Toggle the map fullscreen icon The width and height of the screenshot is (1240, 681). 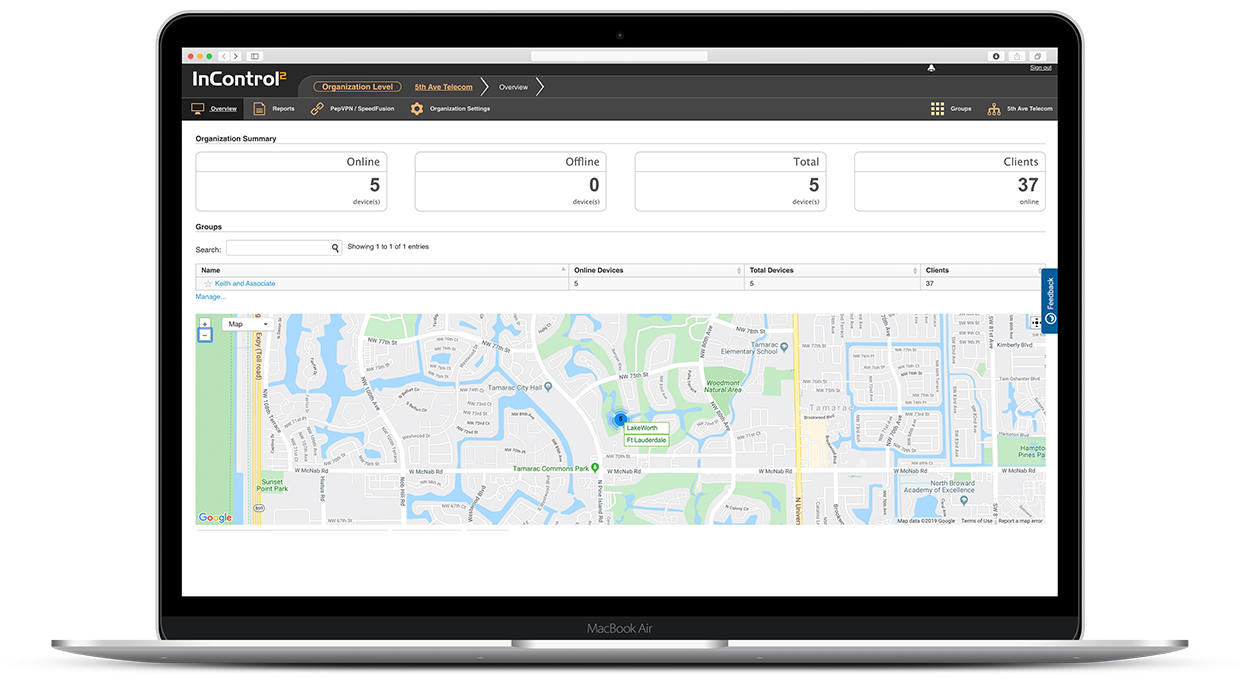(1035, 322)
